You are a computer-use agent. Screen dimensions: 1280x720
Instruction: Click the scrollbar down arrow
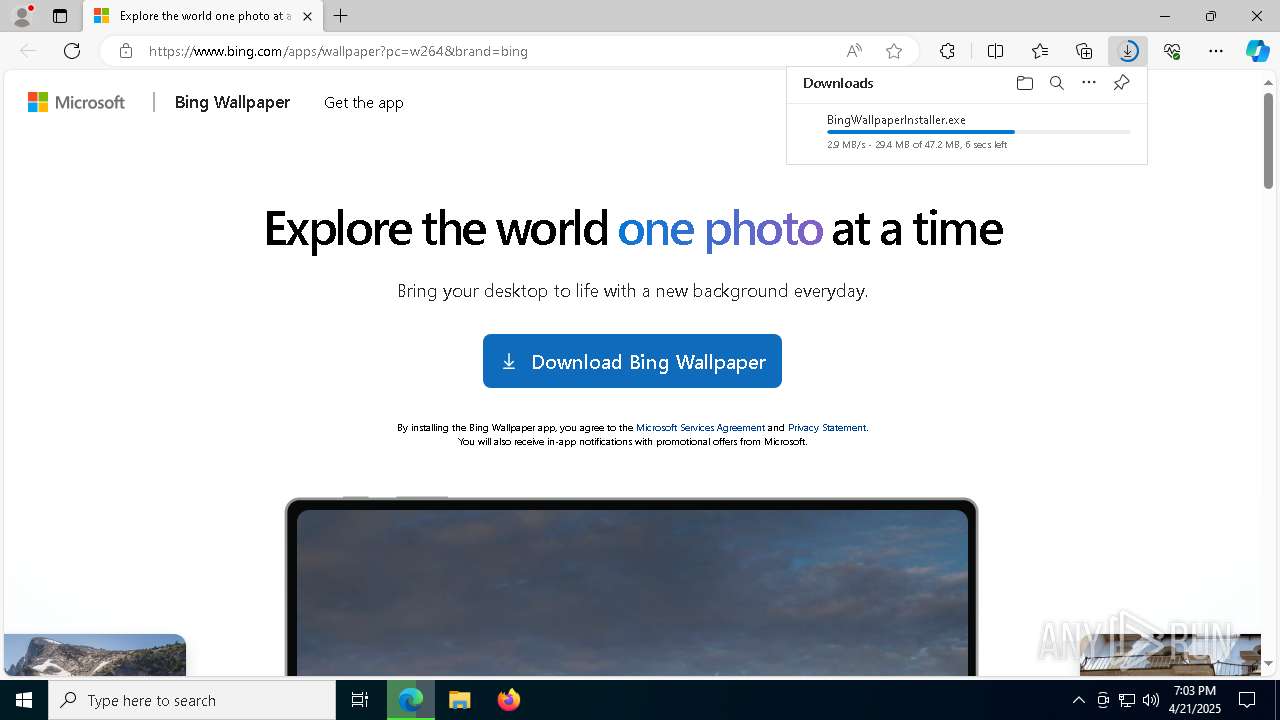(x=1268, y=663)
